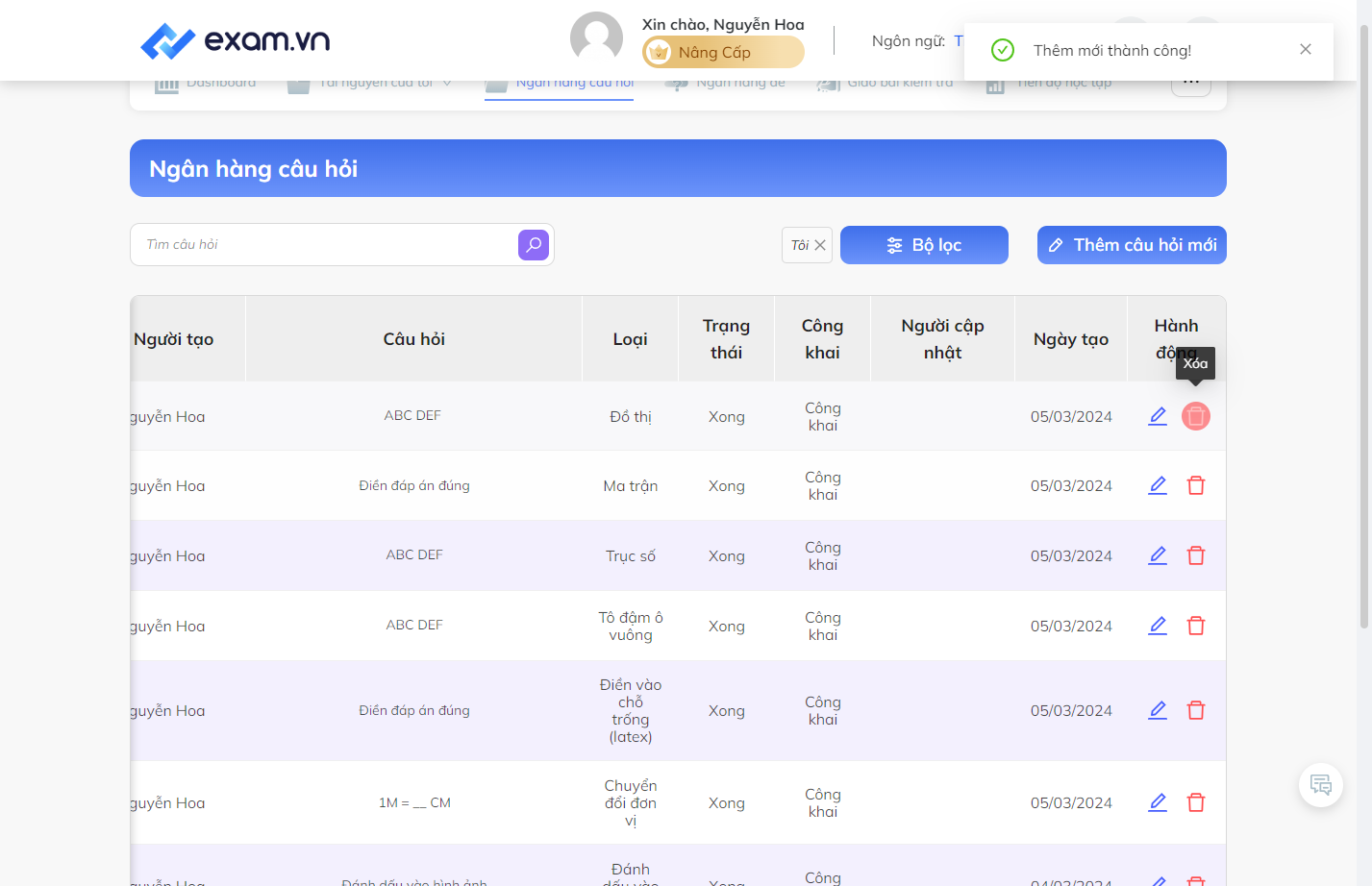Click the 'Ngân hàng câu hỏi' page heading
Image resolution: width=1372 pixels, height=886 pixels.
coord(254,169)
